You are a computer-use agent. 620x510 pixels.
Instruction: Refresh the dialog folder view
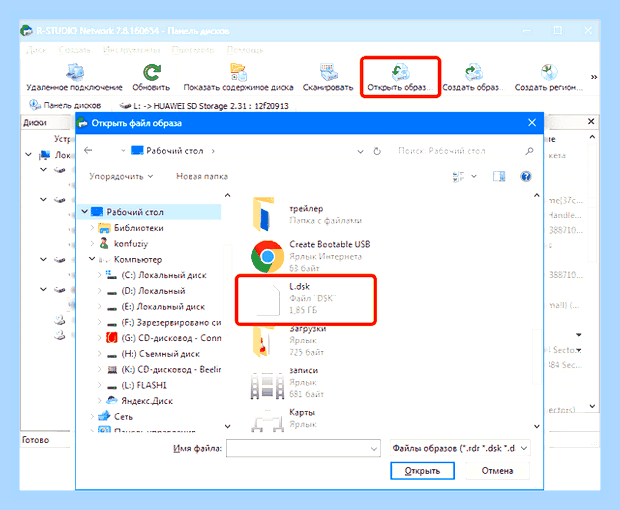377,151
